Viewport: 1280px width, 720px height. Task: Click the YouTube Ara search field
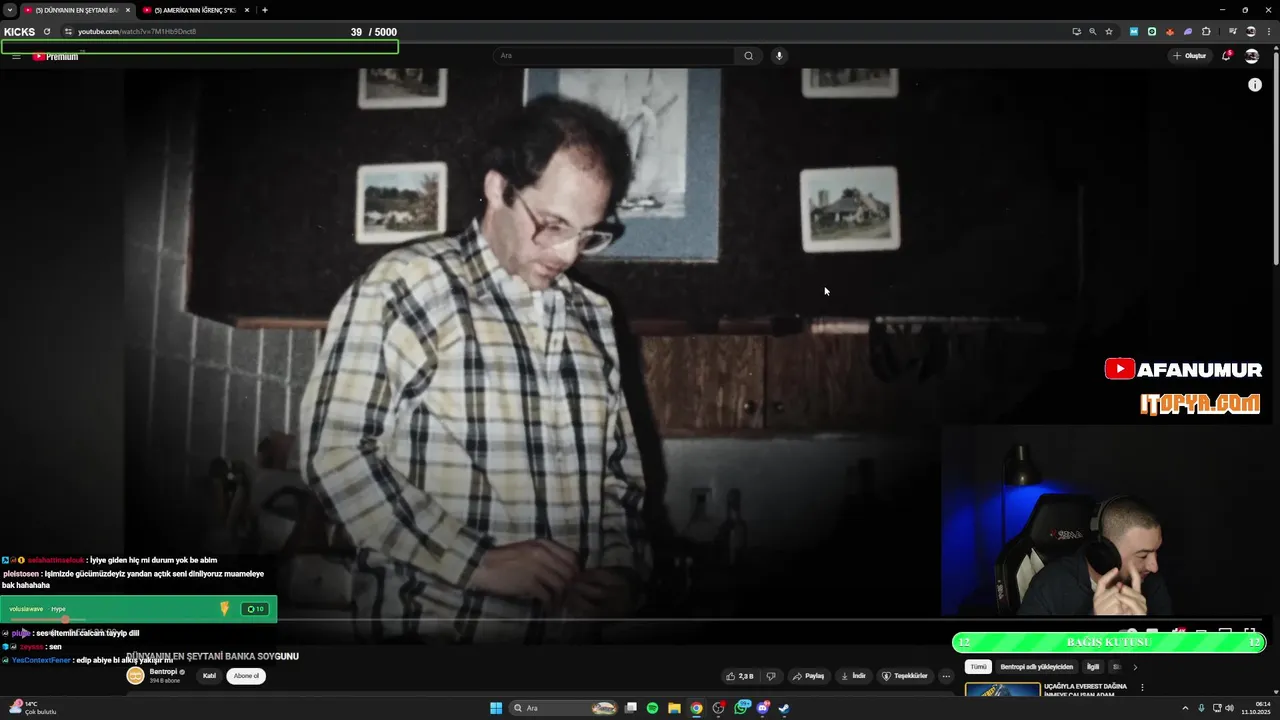click(x=614, y=56)
